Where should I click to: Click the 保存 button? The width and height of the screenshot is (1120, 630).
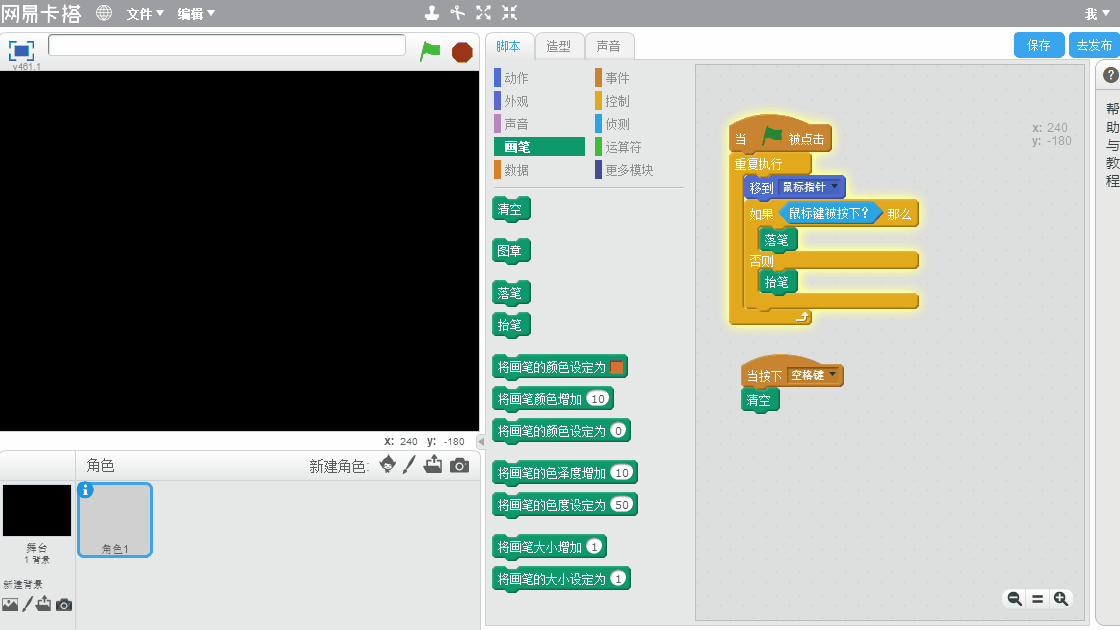coord(1039,45)
